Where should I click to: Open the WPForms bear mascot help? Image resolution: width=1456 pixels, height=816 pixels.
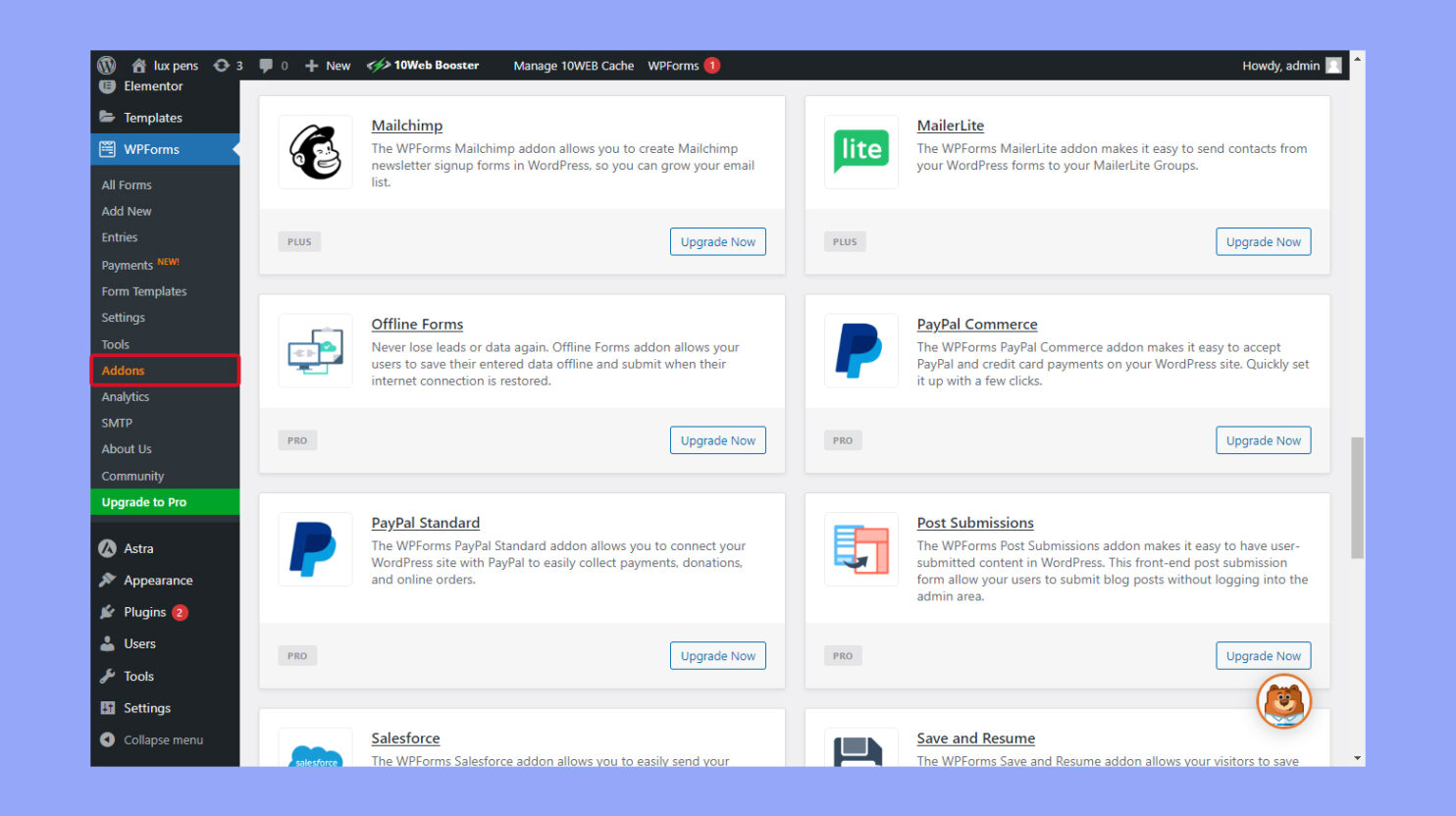coord(1283,701)
